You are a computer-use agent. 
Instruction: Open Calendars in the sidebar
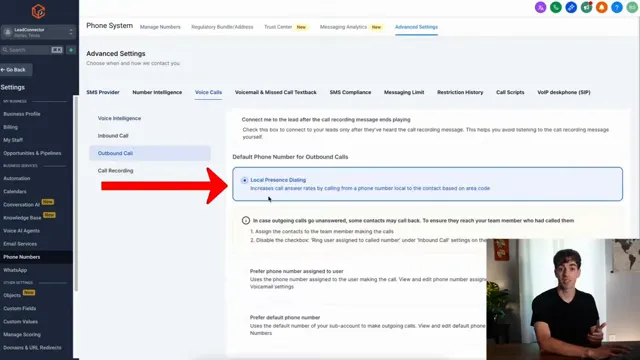tap(15, 191)
